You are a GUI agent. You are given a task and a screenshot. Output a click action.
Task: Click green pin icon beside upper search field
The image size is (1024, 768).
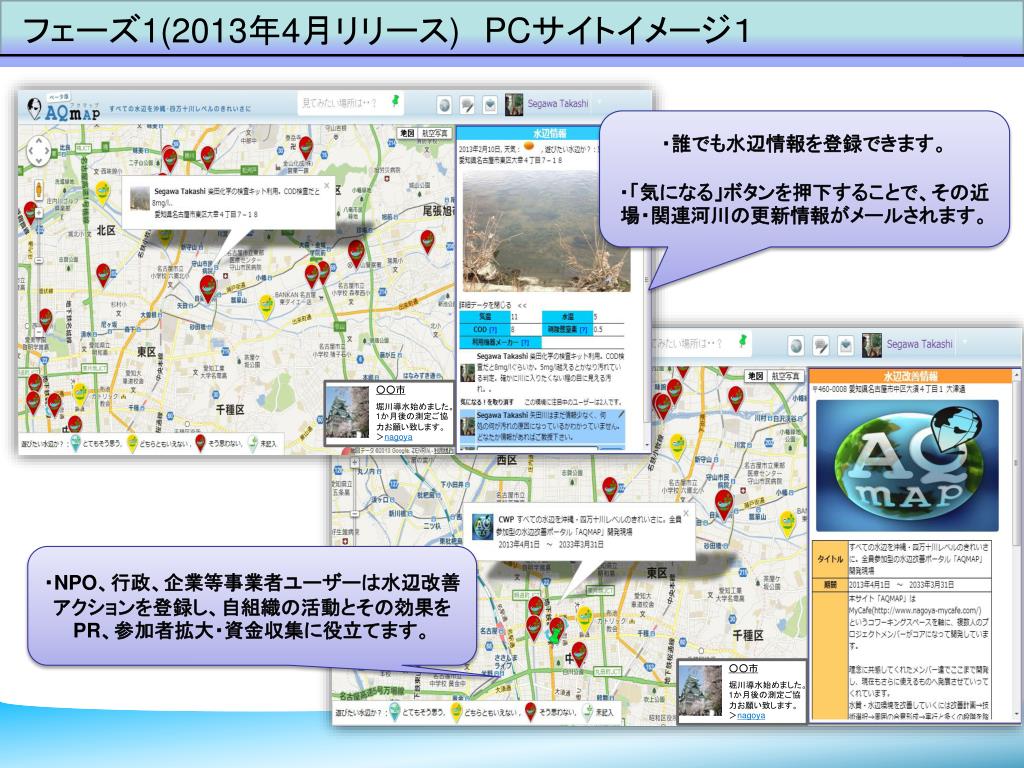396,102
